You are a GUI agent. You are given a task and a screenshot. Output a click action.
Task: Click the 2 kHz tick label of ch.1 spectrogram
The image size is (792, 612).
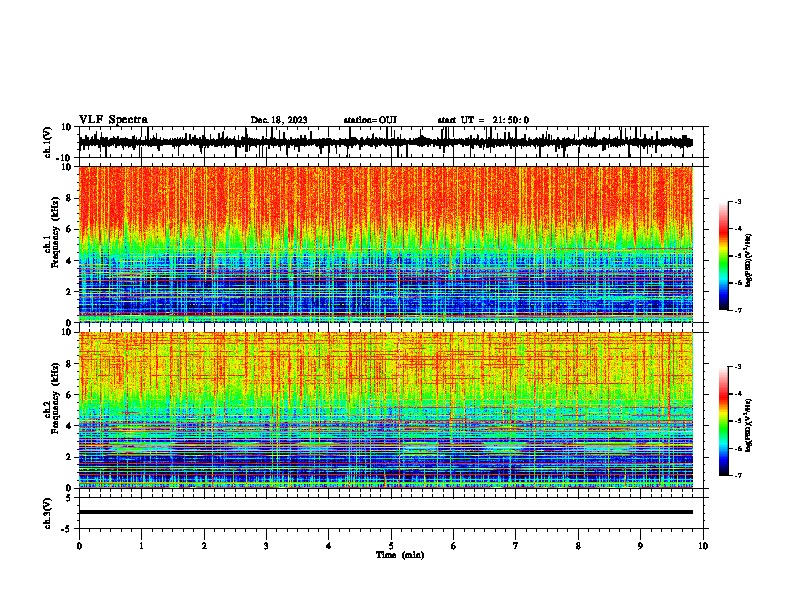click(69, 292)
